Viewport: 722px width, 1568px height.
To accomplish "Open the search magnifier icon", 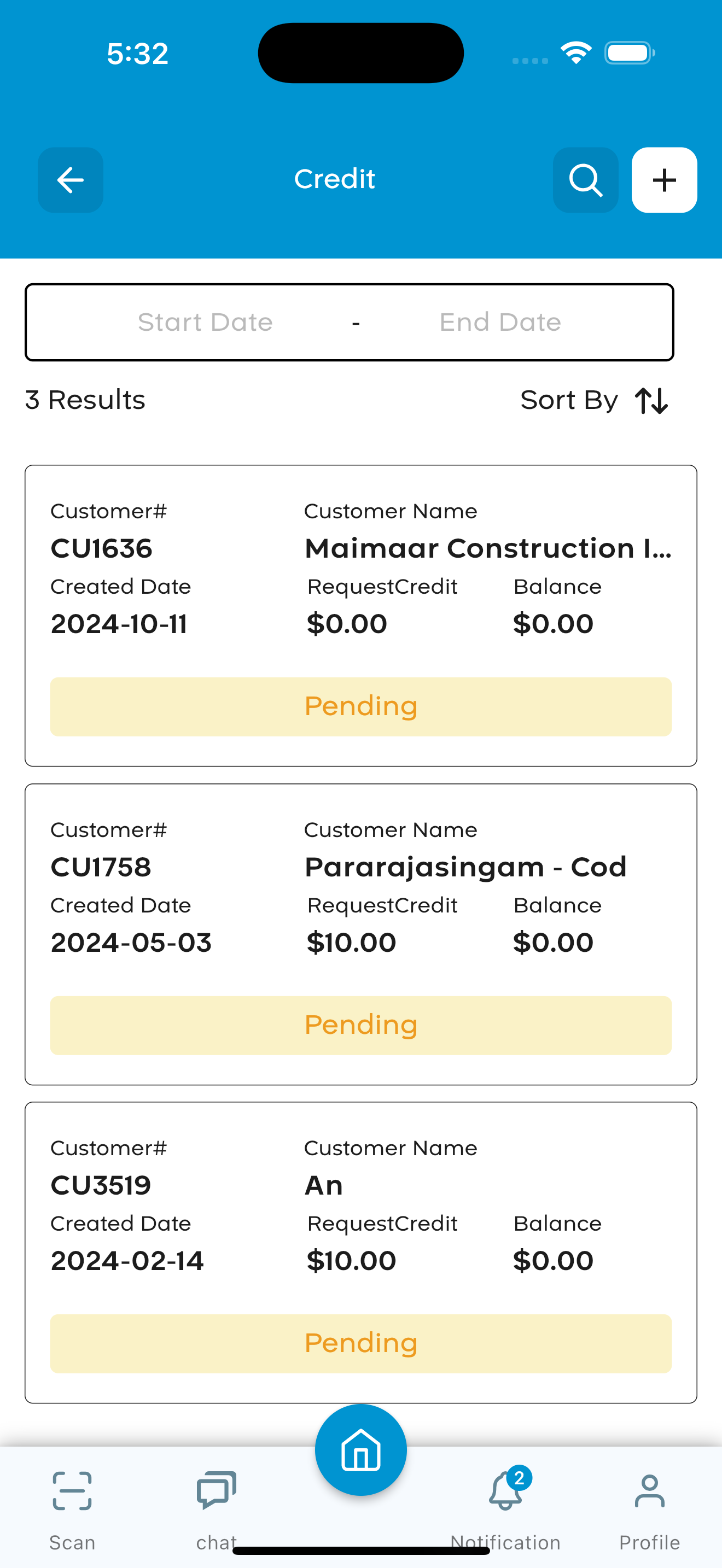I will point(586,179).
